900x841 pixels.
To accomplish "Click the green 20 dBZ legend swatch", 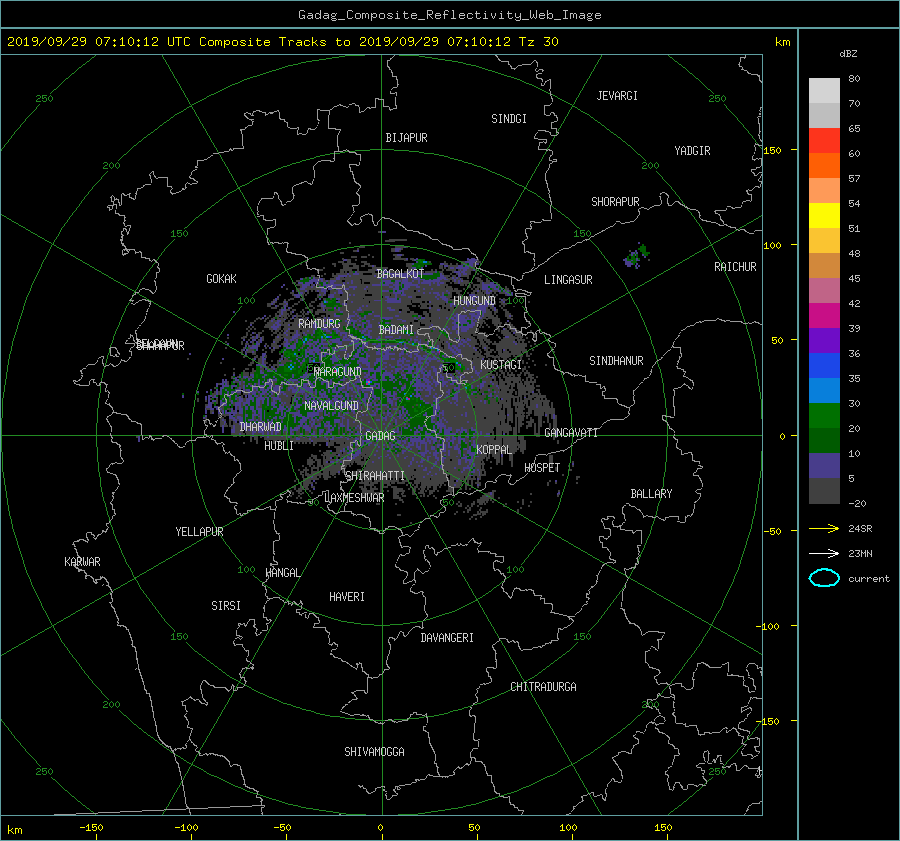I will tap(824, 416).
